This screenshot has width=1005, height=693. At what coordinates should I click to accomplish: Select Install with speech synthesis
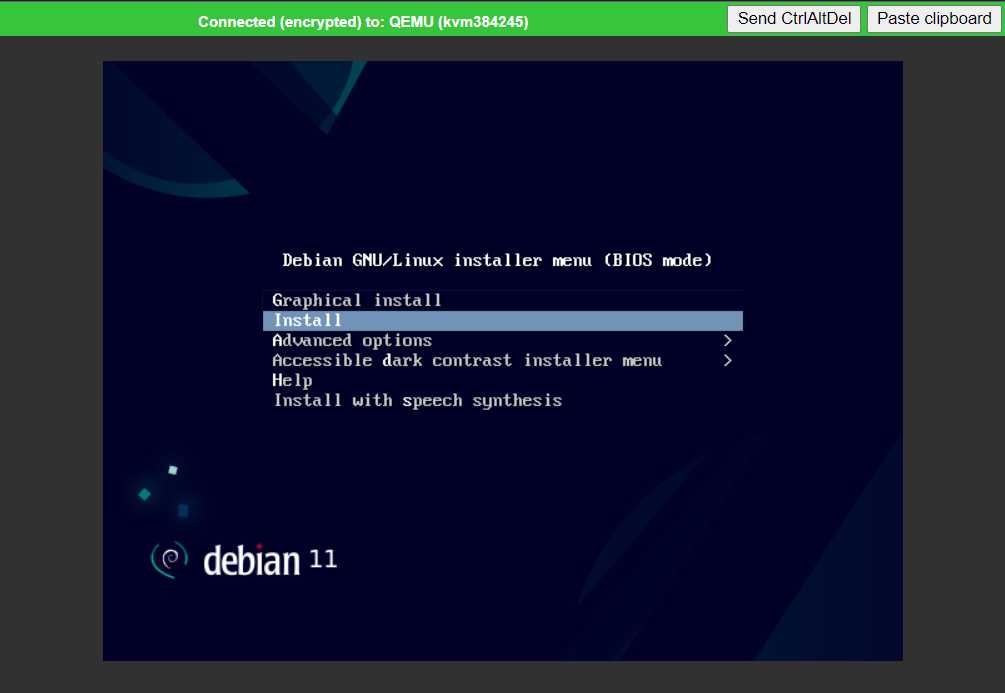tap(417, 400)
